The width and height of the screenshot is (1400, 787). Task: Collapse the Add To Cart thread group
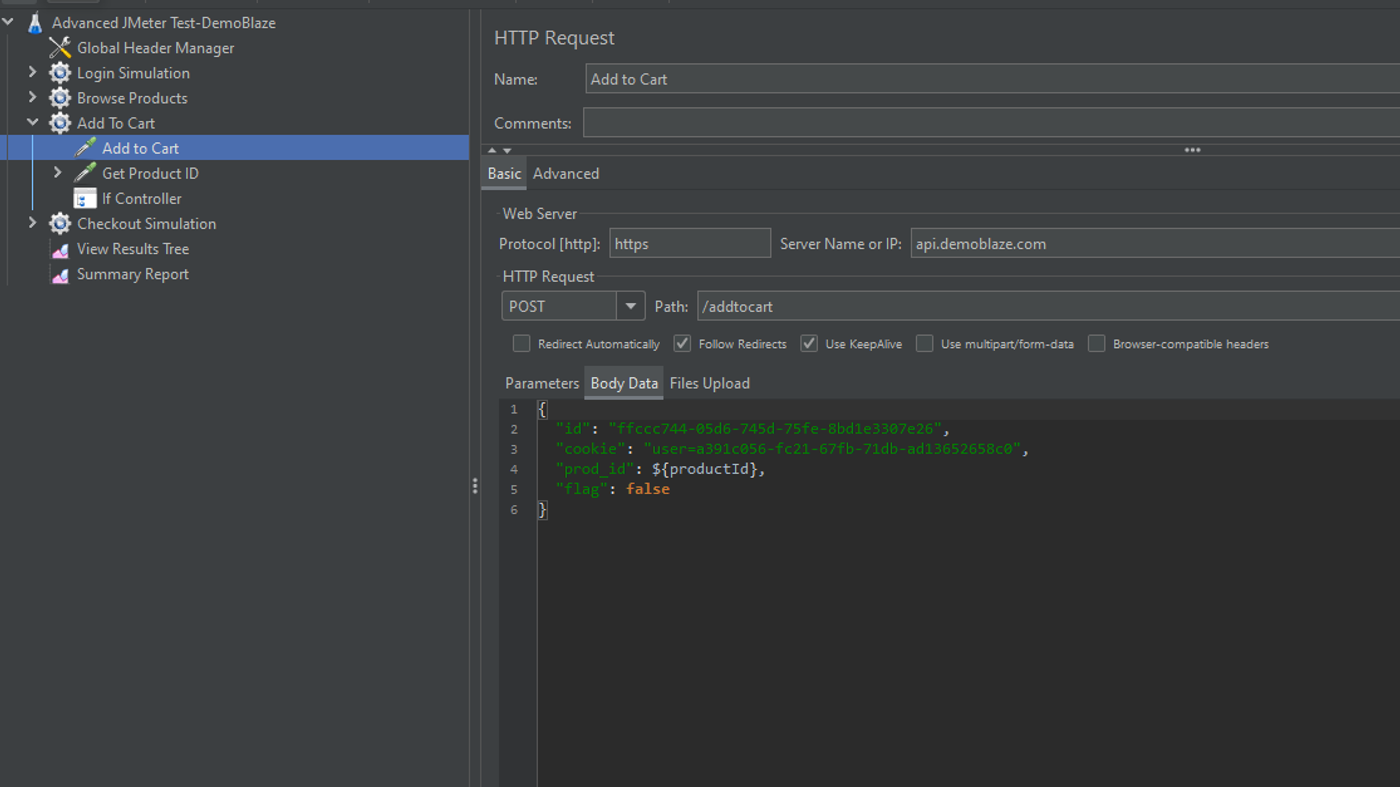tap(32, 122)
